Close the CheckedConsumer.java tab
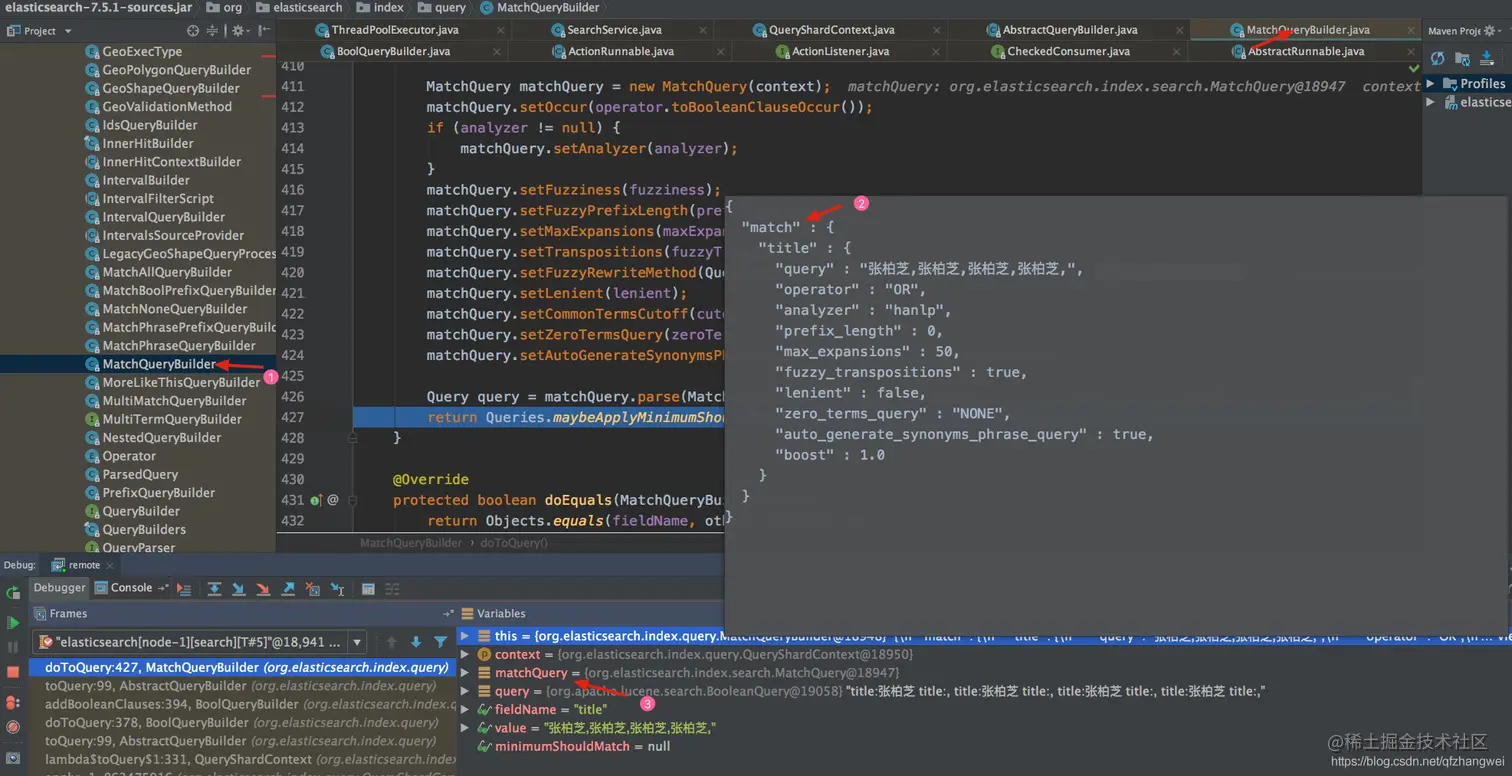Viewport: 1512px width, 776px height. click(1176, 51)
